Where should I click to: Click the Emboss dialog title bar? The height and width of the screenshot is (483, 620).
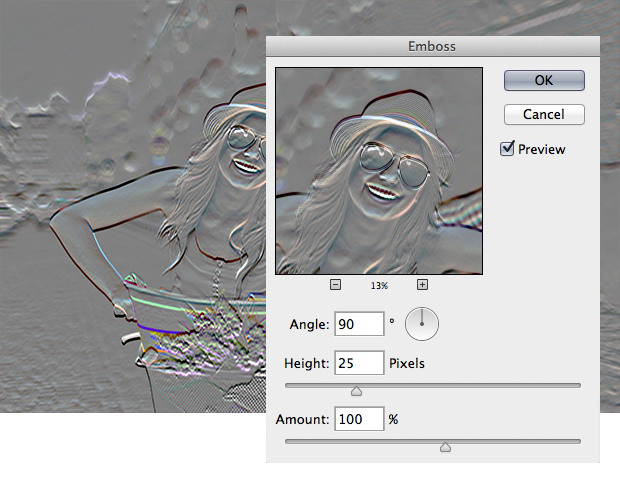pos(433,46)
